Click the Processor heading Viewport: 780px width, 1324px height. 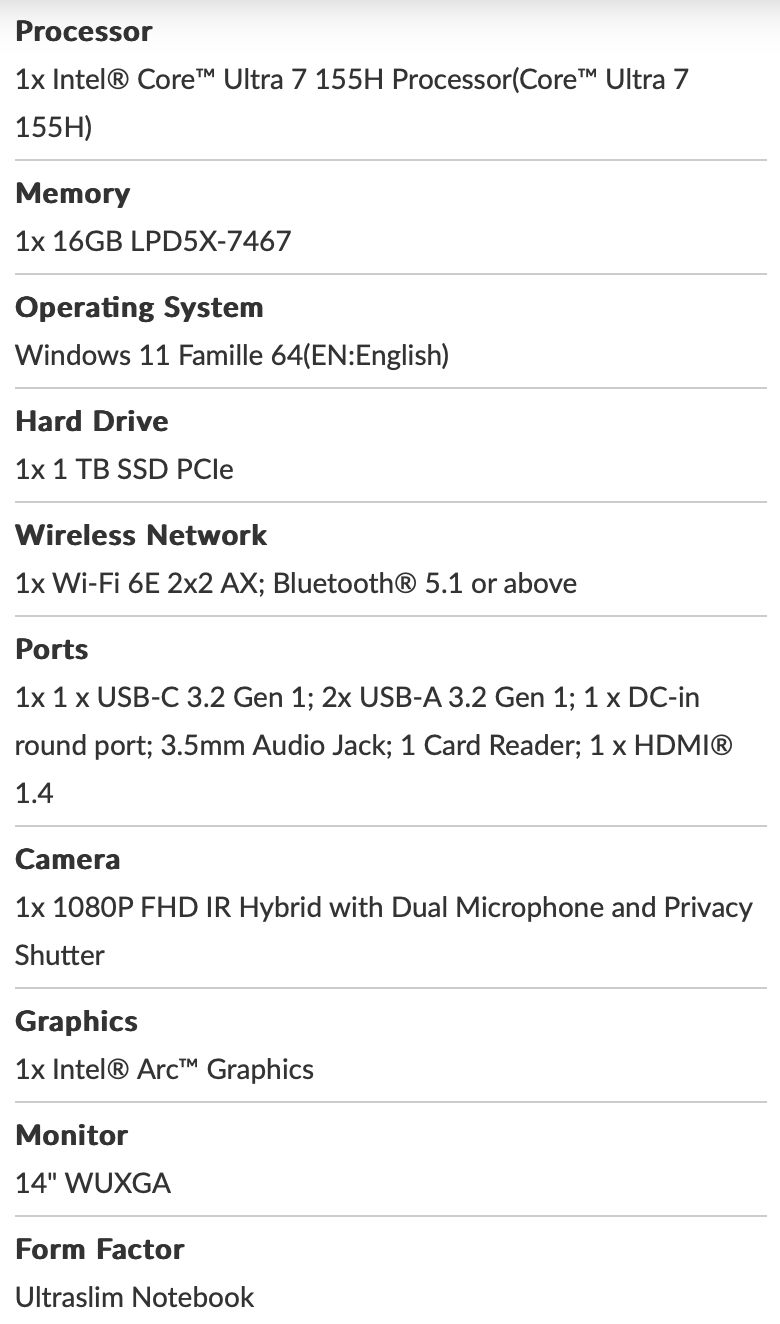(84, 31)
